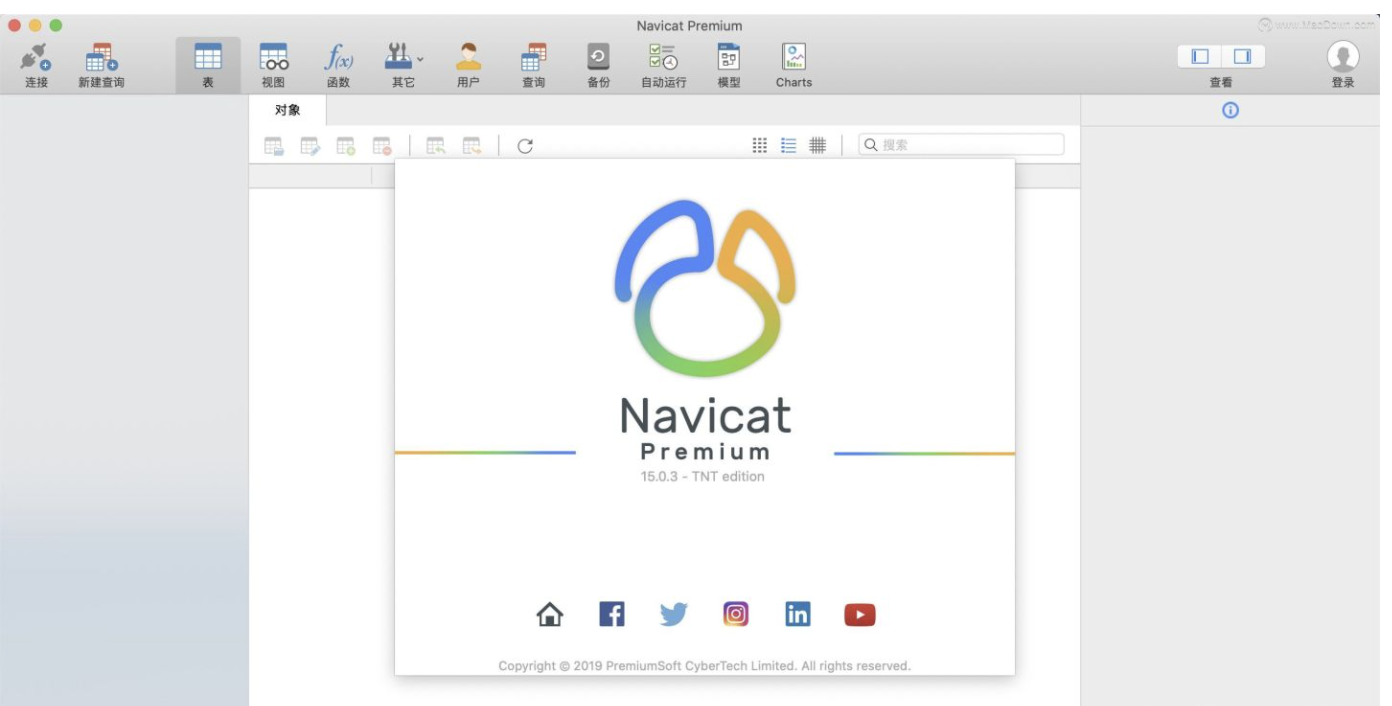Click the import wizard icon

[x=436, y=146]
